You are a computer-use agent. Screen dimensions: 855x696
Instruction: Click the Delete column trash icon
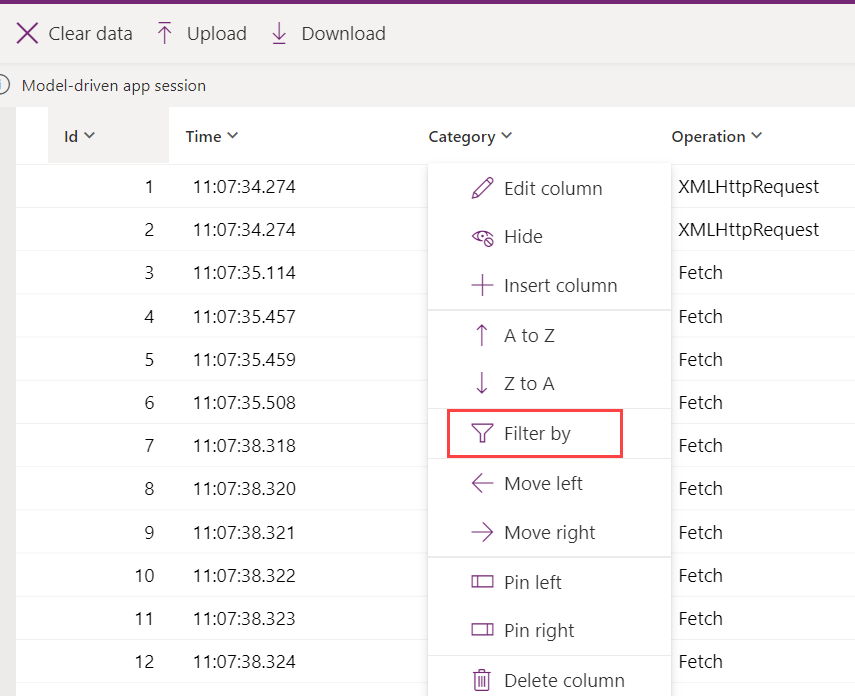point(481,679)
